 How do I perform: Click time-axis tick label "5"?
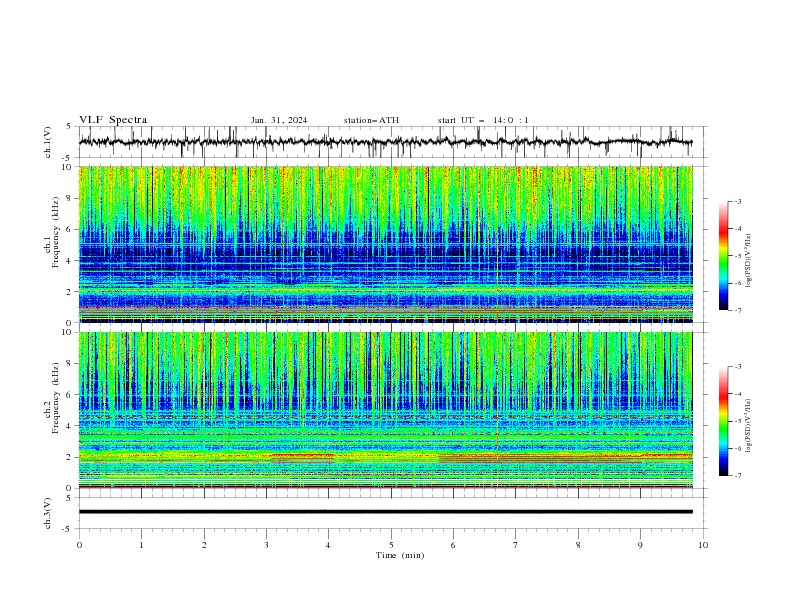pyautogui.click(x=391, y=545)
